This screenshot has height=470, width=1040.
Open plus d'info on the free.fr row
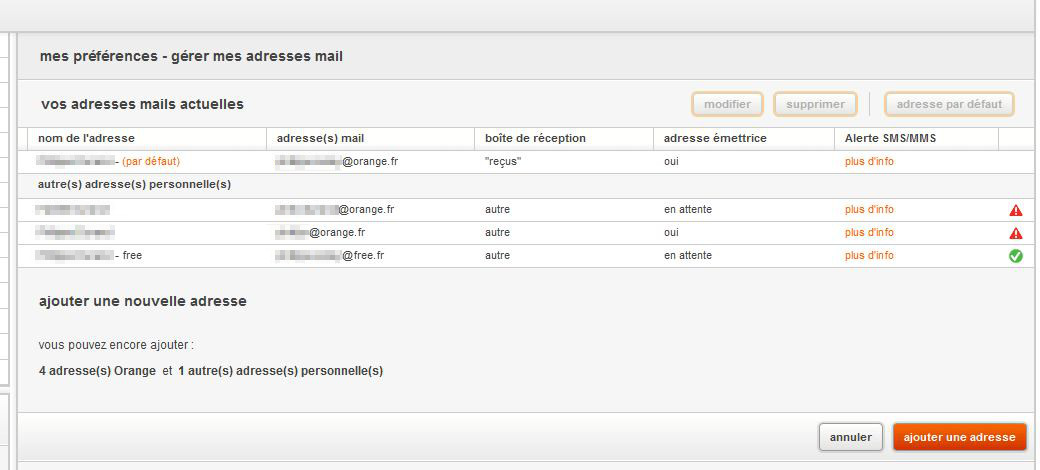point(869,256)
